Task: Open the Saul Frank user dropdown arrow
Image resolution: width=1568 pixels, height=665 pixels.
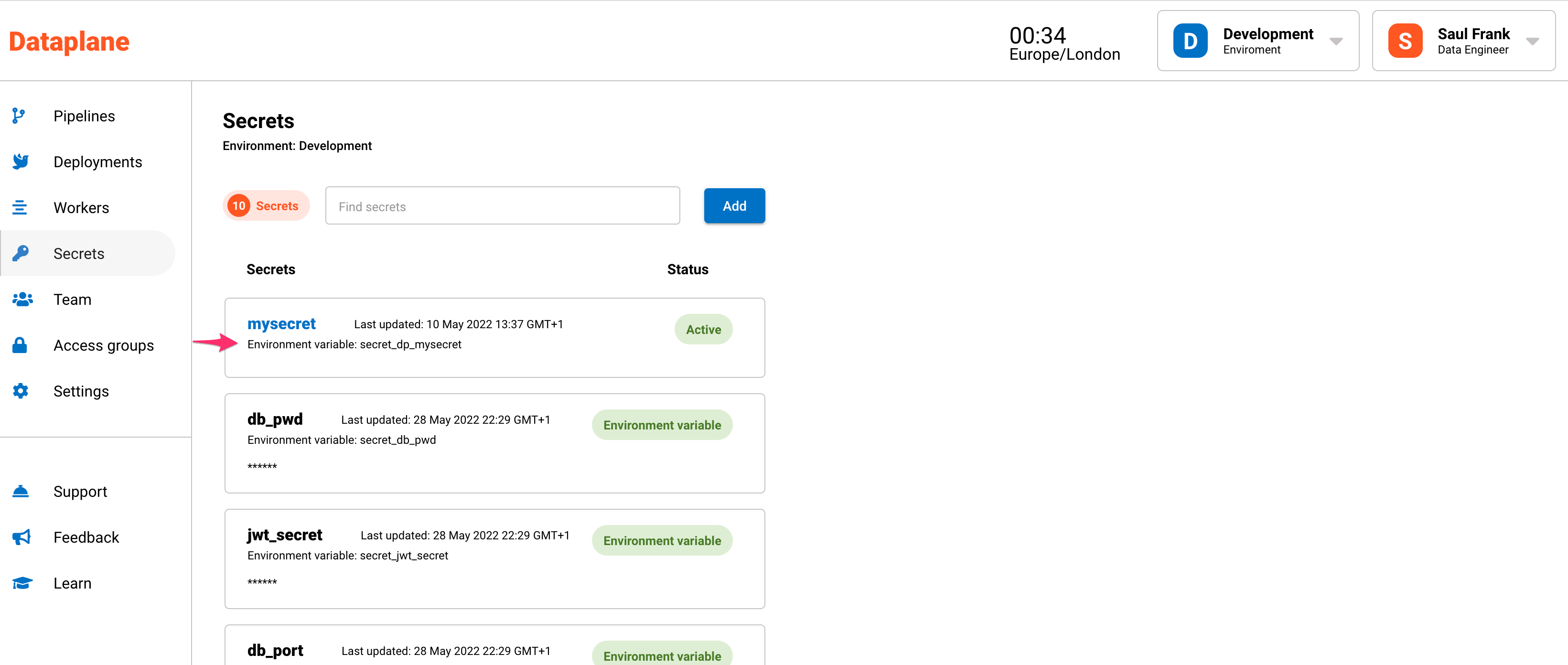Action: (1532, 42)
